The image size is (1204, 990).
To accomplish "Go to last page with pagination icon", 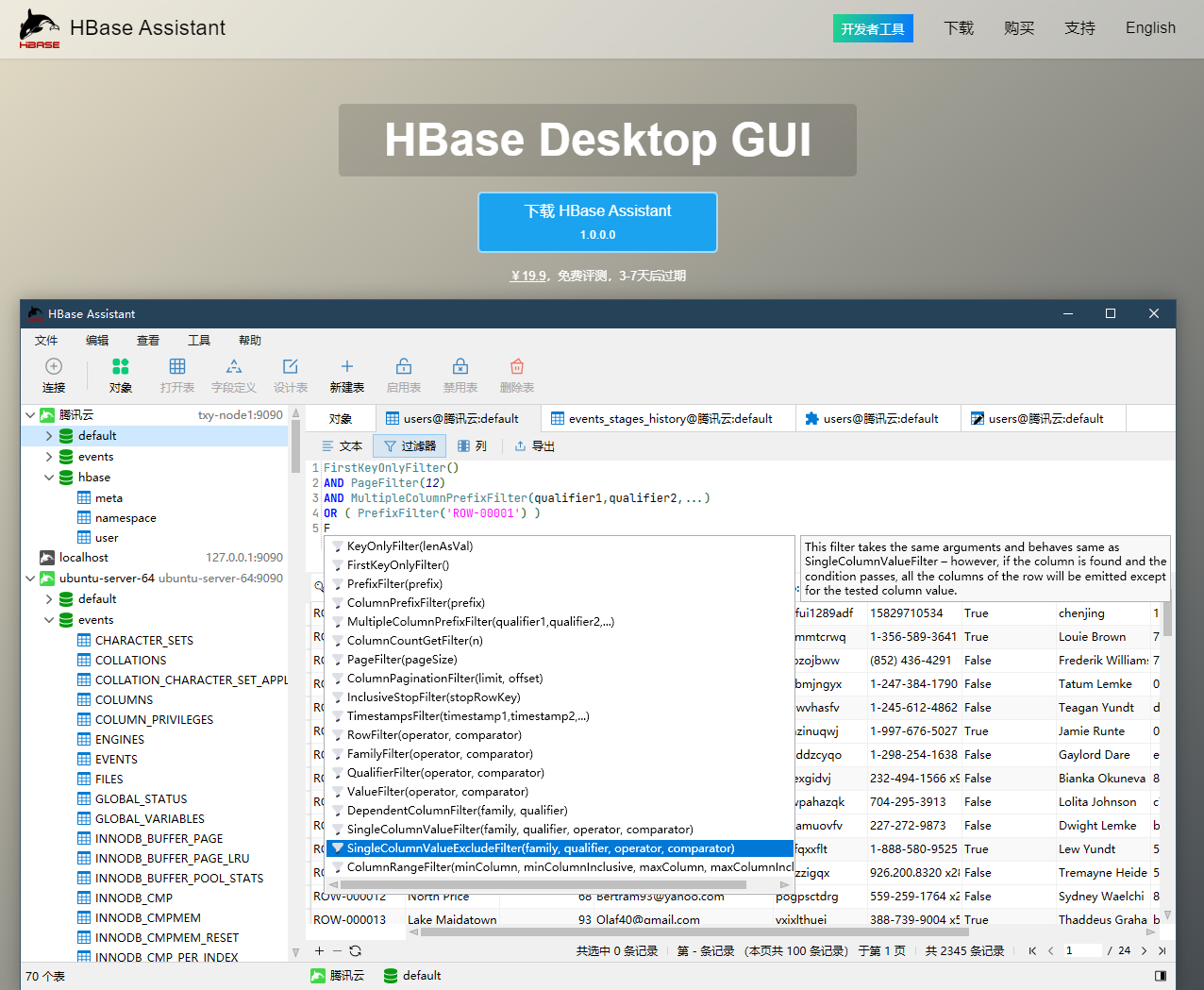I will point(1162,950).
